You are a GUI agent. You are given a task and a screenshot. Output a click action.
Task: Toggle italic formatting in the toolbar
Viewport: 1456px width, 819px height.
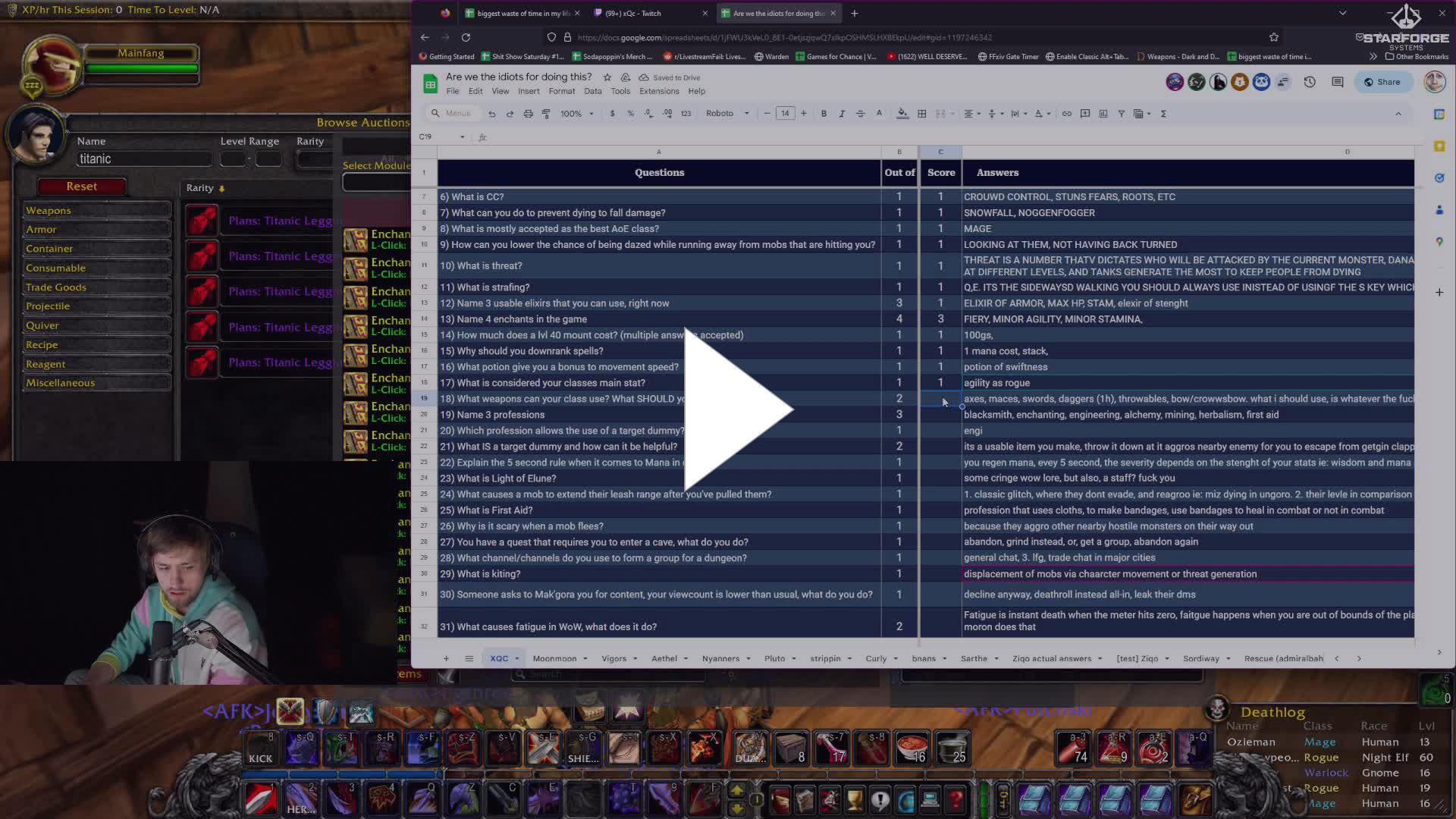pos(842,113)
